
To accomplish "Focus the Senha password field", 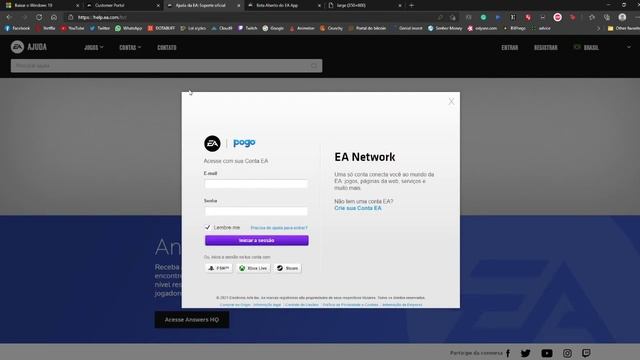I will (x=256, y=211).
